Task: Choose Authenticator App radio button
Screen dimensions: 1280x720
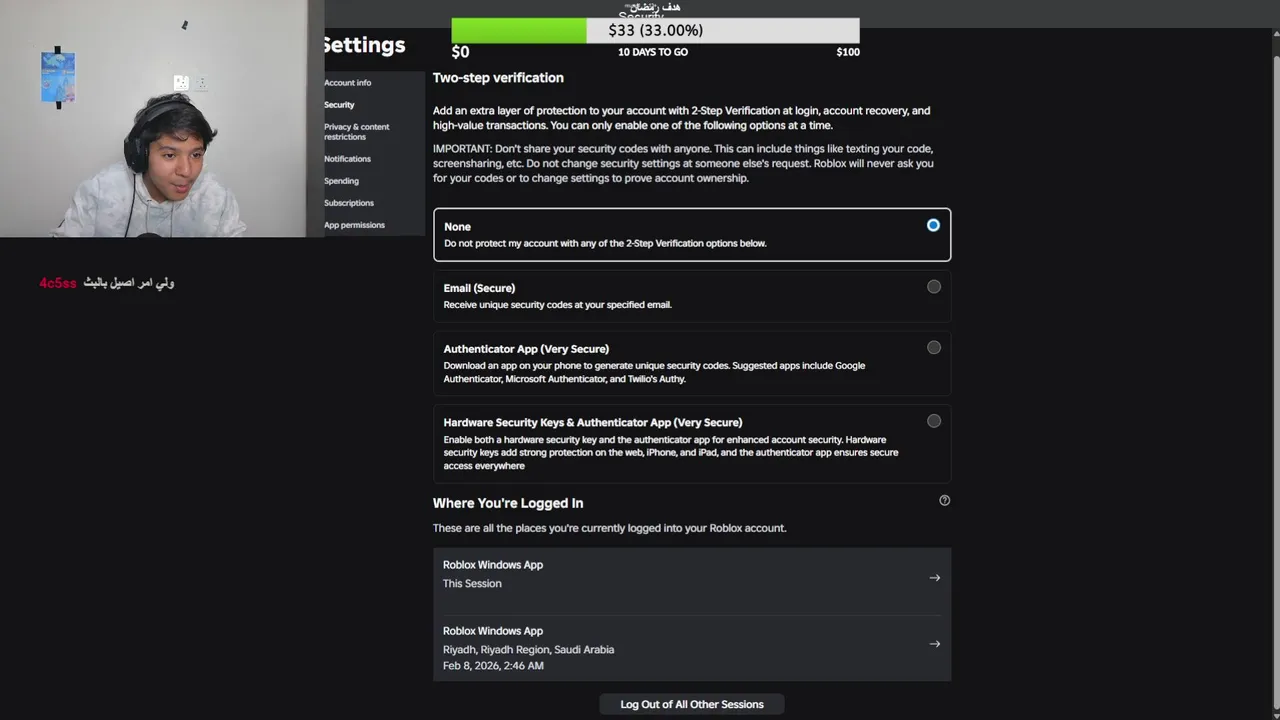Action: click(933, 348)
